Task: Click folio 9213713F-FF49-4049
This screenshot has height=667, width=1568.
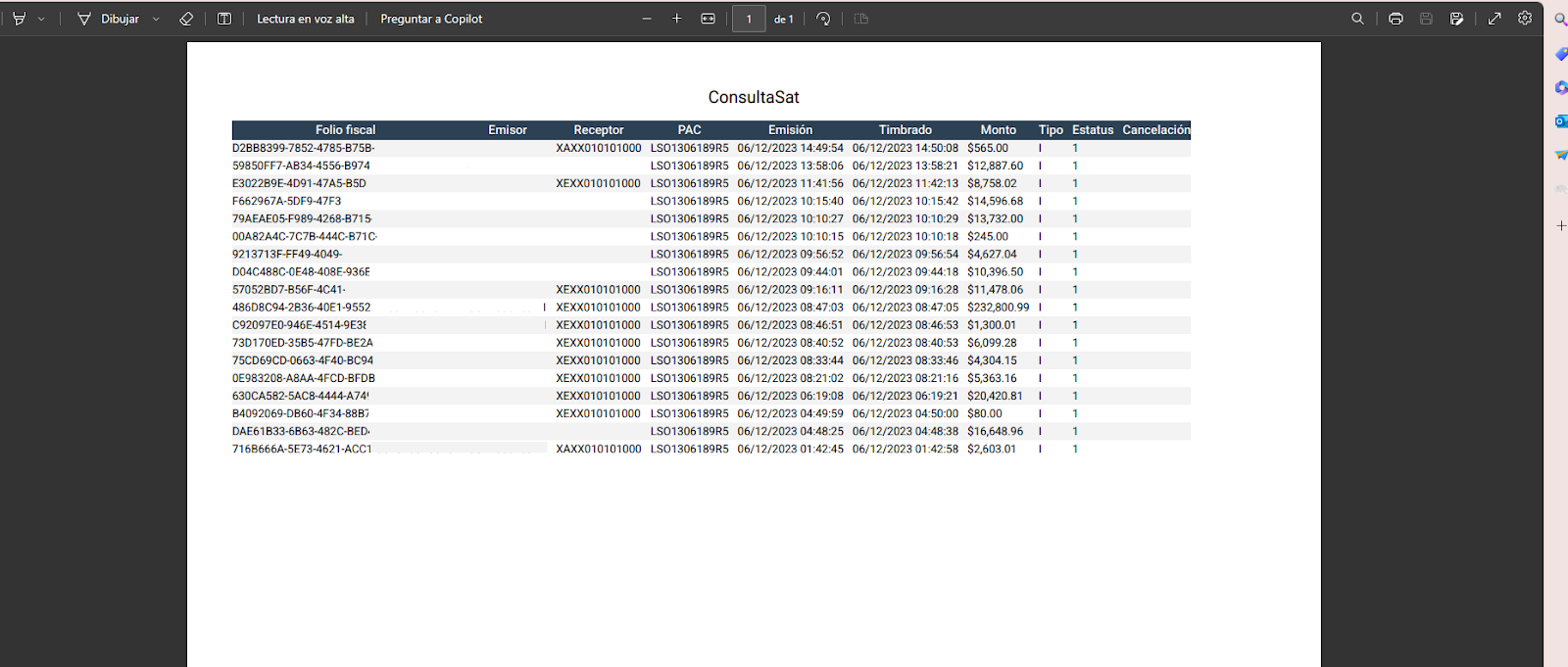Action: click(287, 255)
